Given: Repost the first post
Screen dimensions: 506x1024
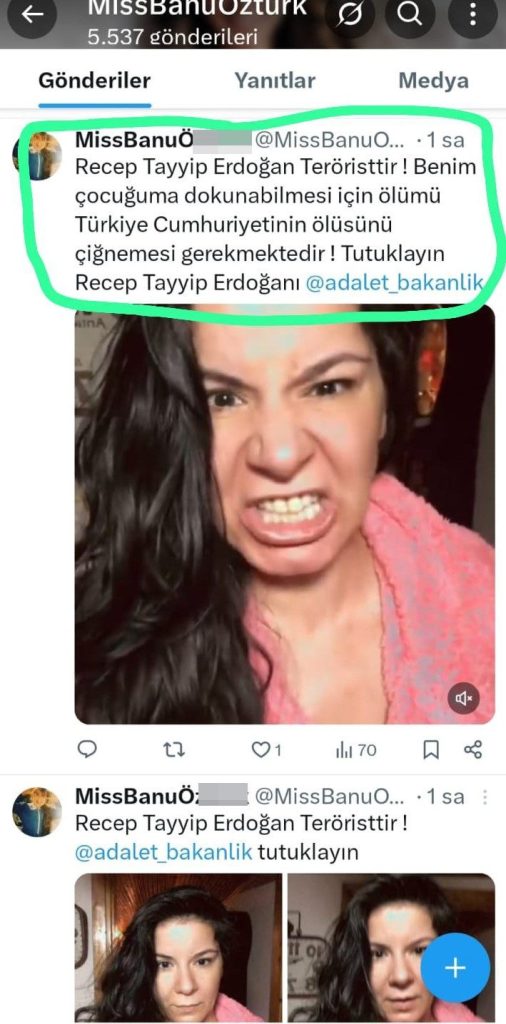Looking at the screenshot, I should point(173,750).
